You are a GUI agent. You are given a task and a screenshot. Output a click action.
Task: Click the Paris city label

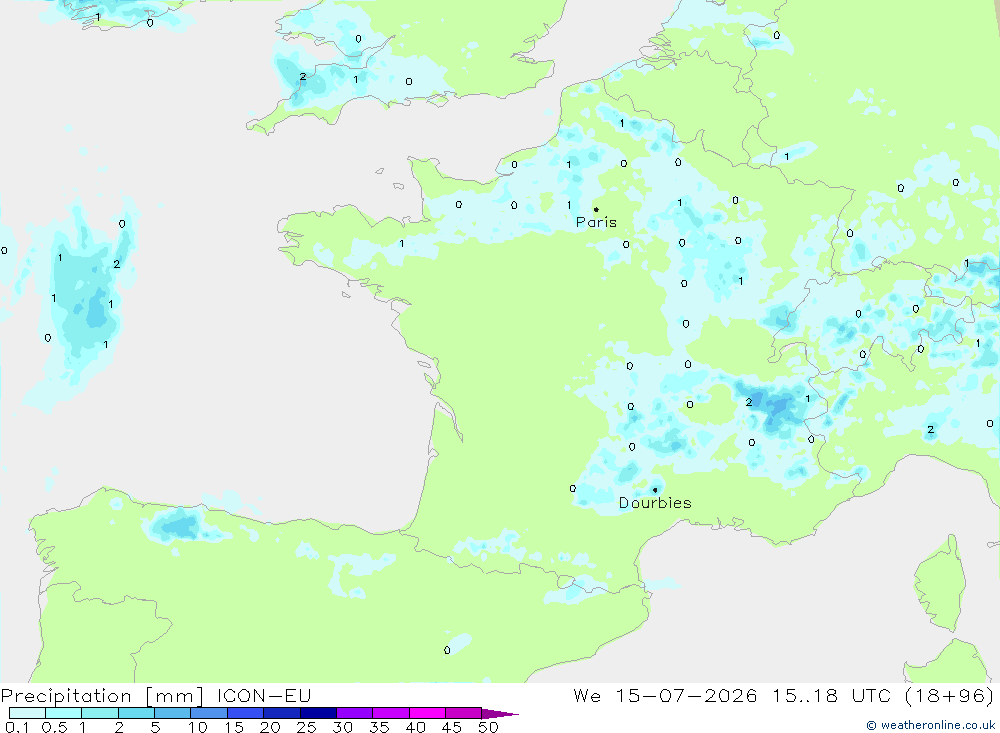click(x=596, y=222)
